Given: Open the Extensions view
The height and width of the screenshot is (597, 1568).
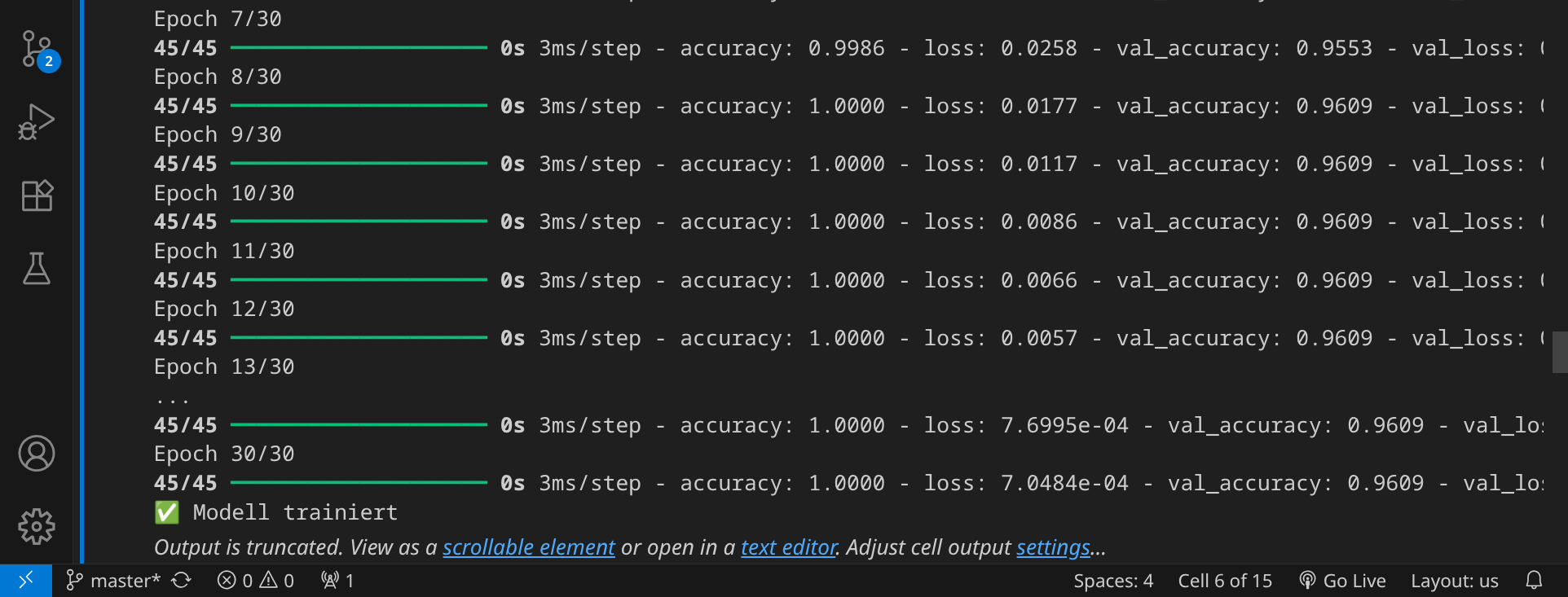Looking at the screenshot, I should [37, 195].
